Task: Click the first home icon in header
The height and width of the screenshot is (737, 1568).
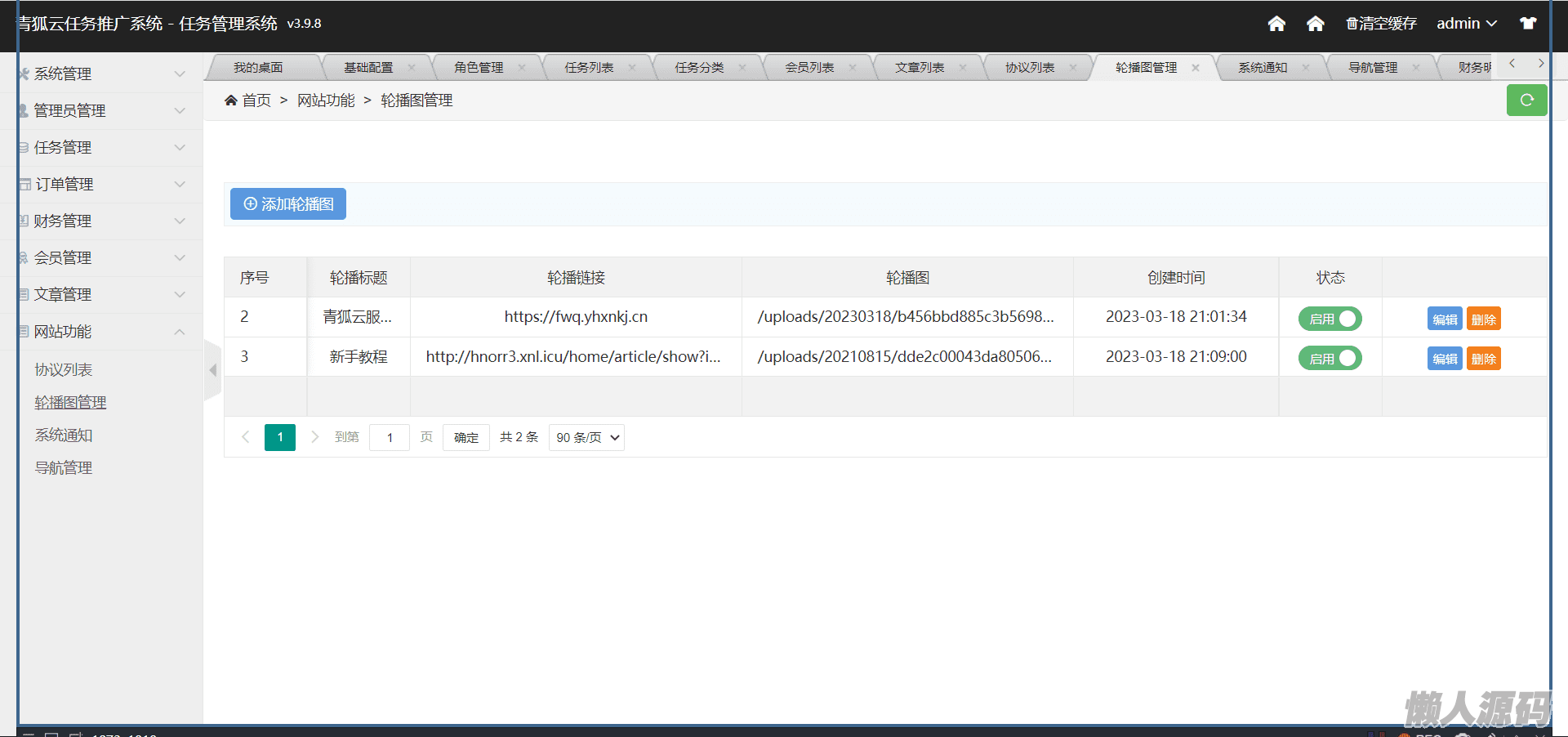Action: pos(1276,24)
